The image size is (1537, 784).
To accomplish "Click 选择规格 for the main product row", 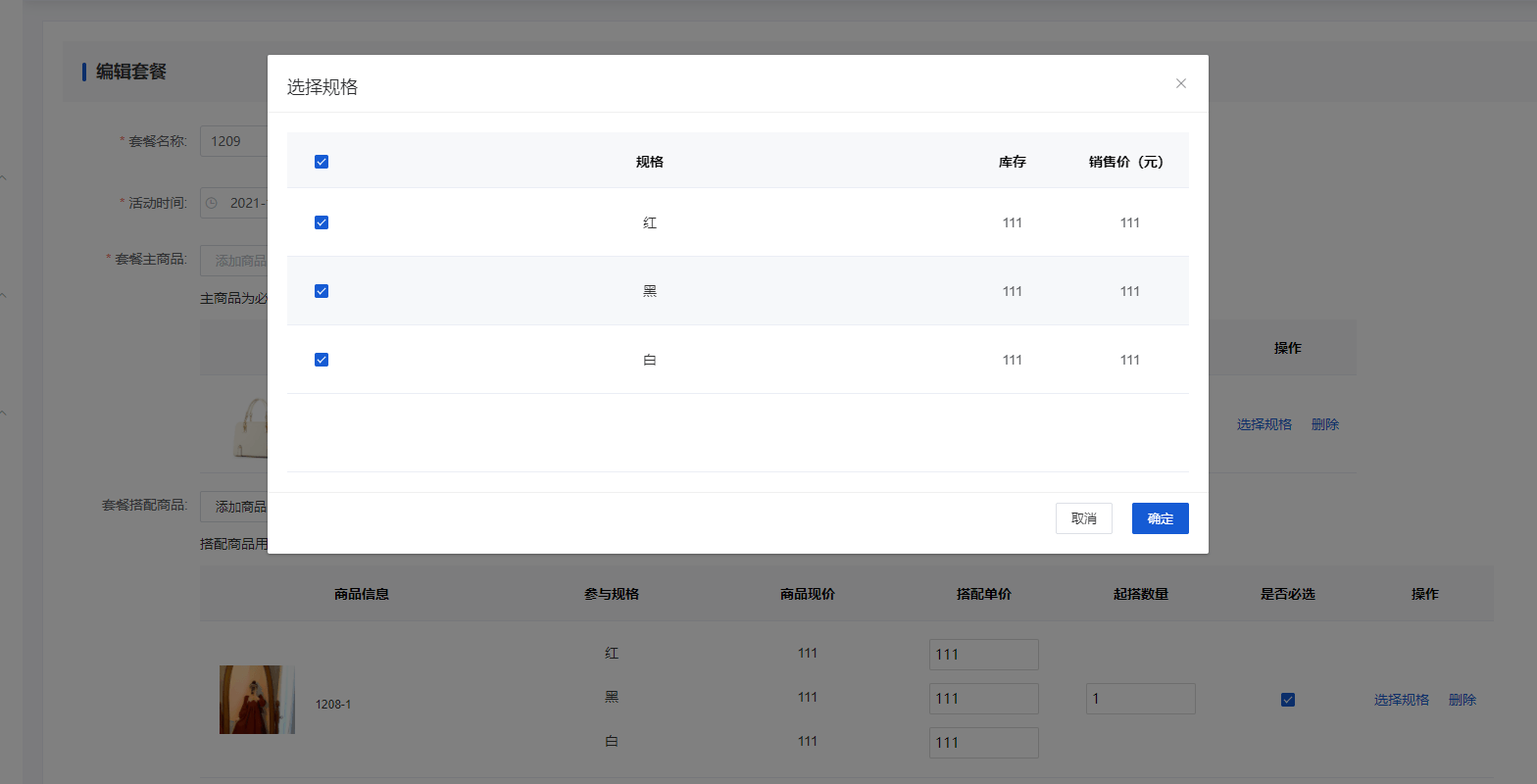I will 1264,424.
